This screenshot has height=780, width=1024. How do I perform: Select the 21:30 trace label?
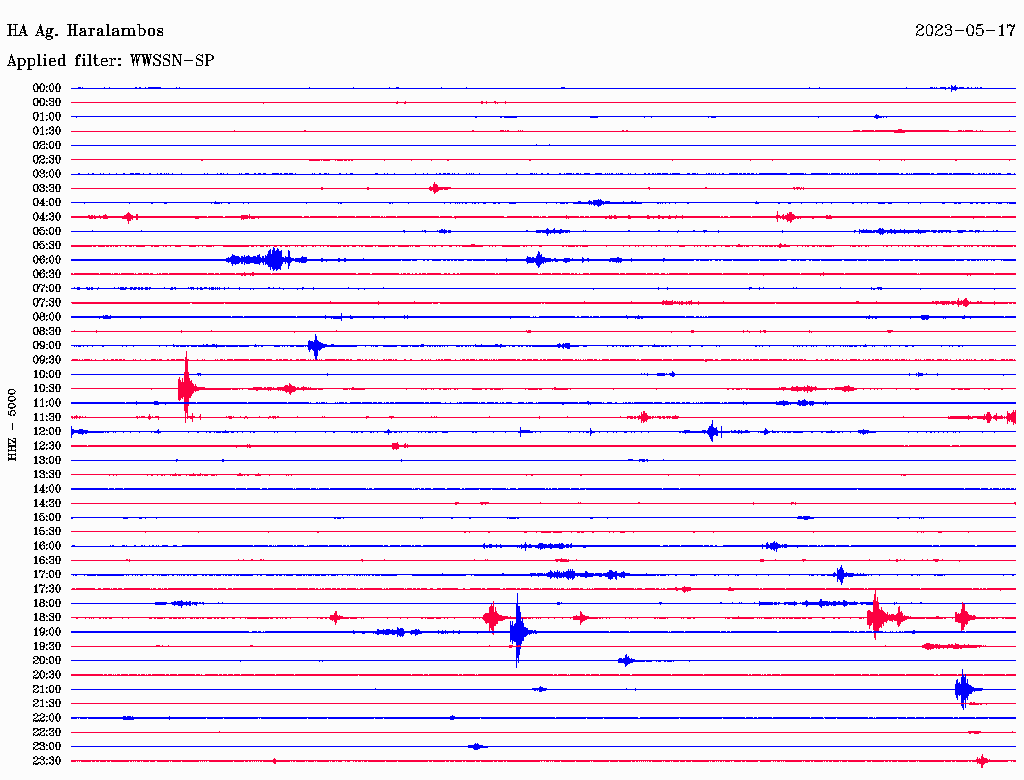tap(47, 704)
